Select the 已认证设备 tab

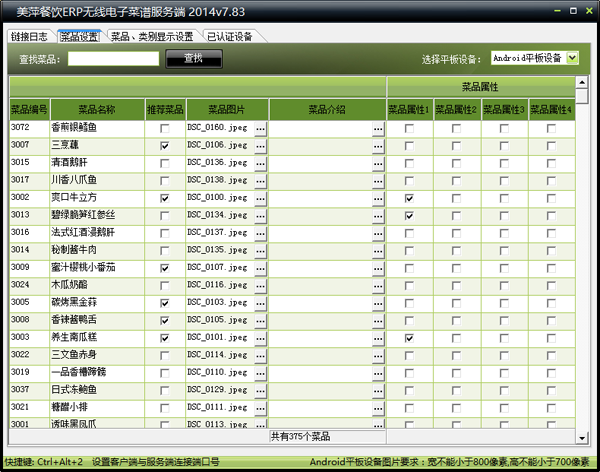(230, 36)
